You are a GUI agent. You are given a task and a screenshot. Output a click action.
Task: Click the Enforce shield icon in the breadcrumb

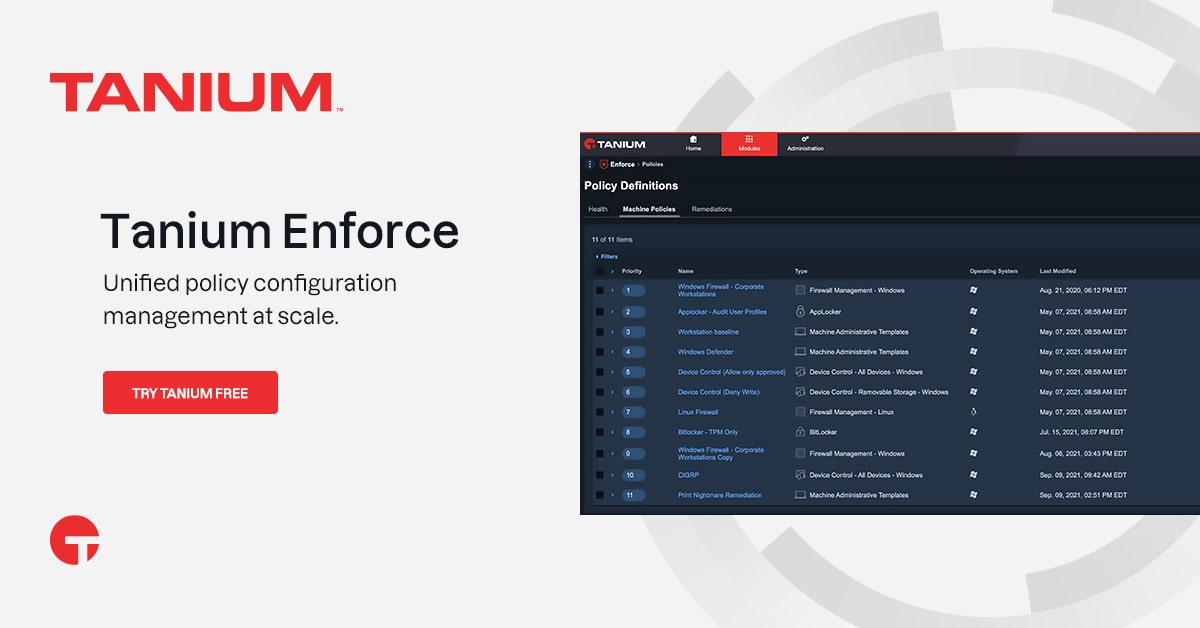(x=603, y=164)
